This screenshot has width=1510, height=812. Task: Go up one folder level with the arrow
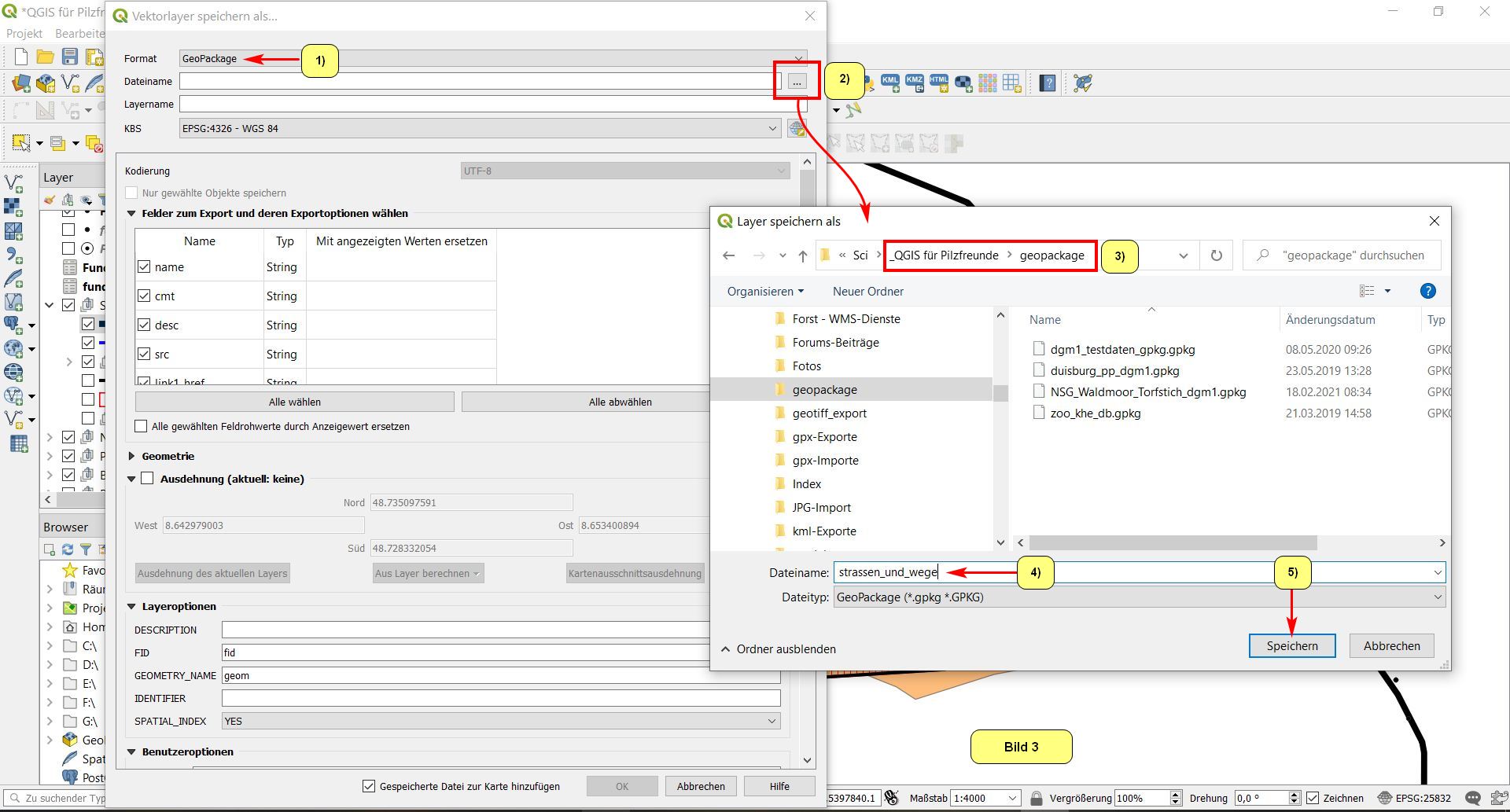(802, 255)
